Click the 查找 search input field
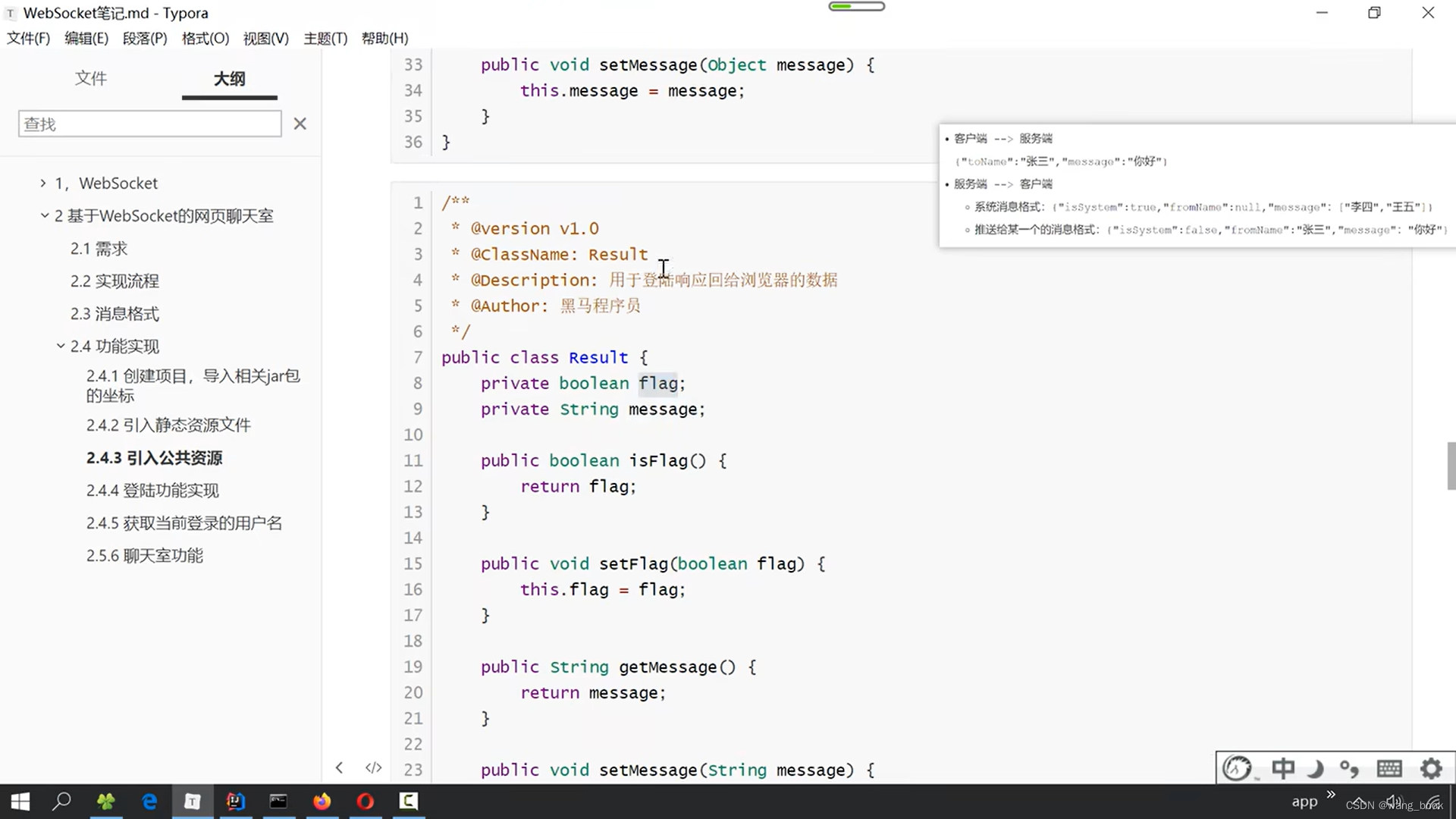 pos(149,124)
